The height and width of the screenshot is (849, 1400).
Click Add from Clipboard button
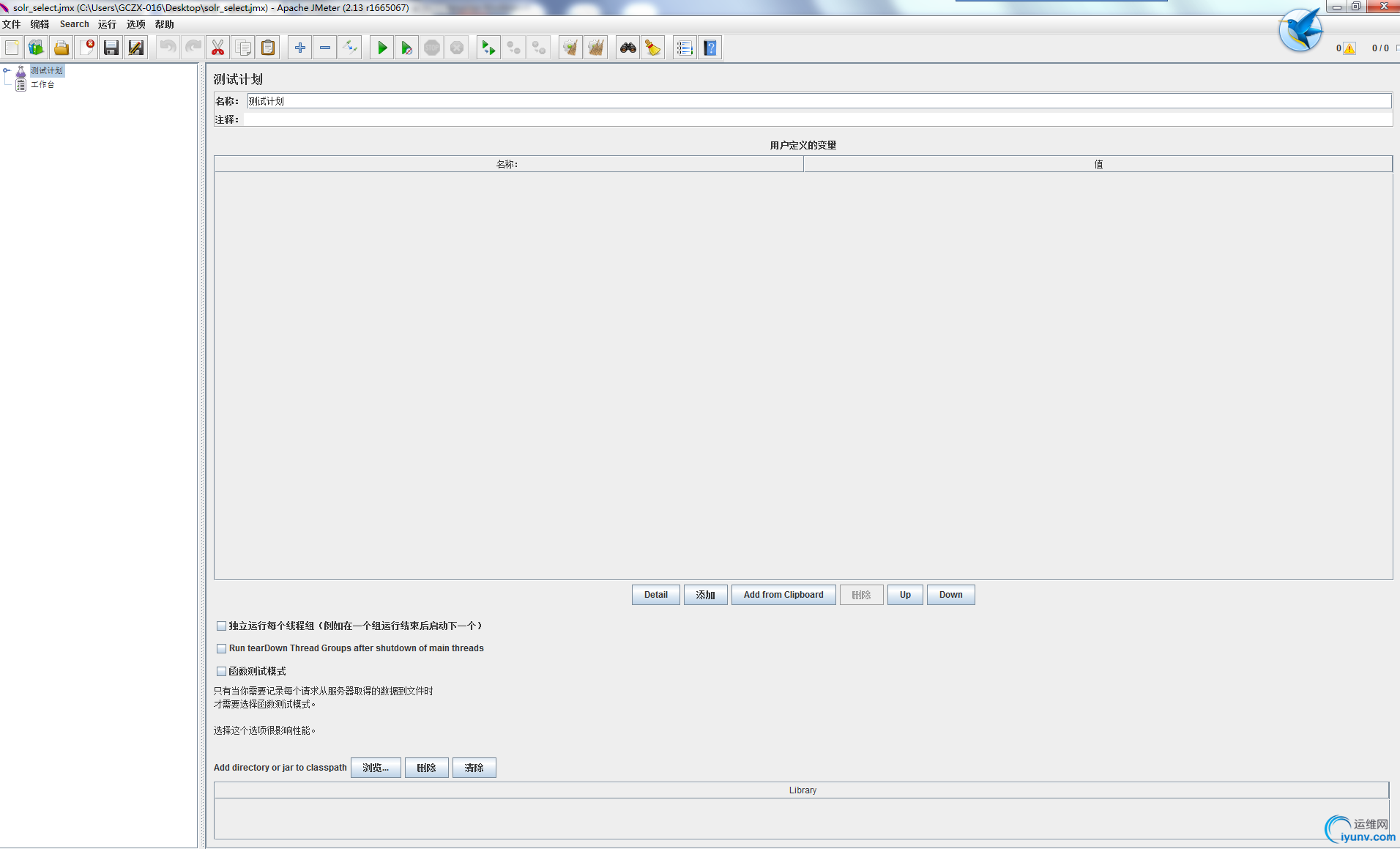click(x=783, y=595)
